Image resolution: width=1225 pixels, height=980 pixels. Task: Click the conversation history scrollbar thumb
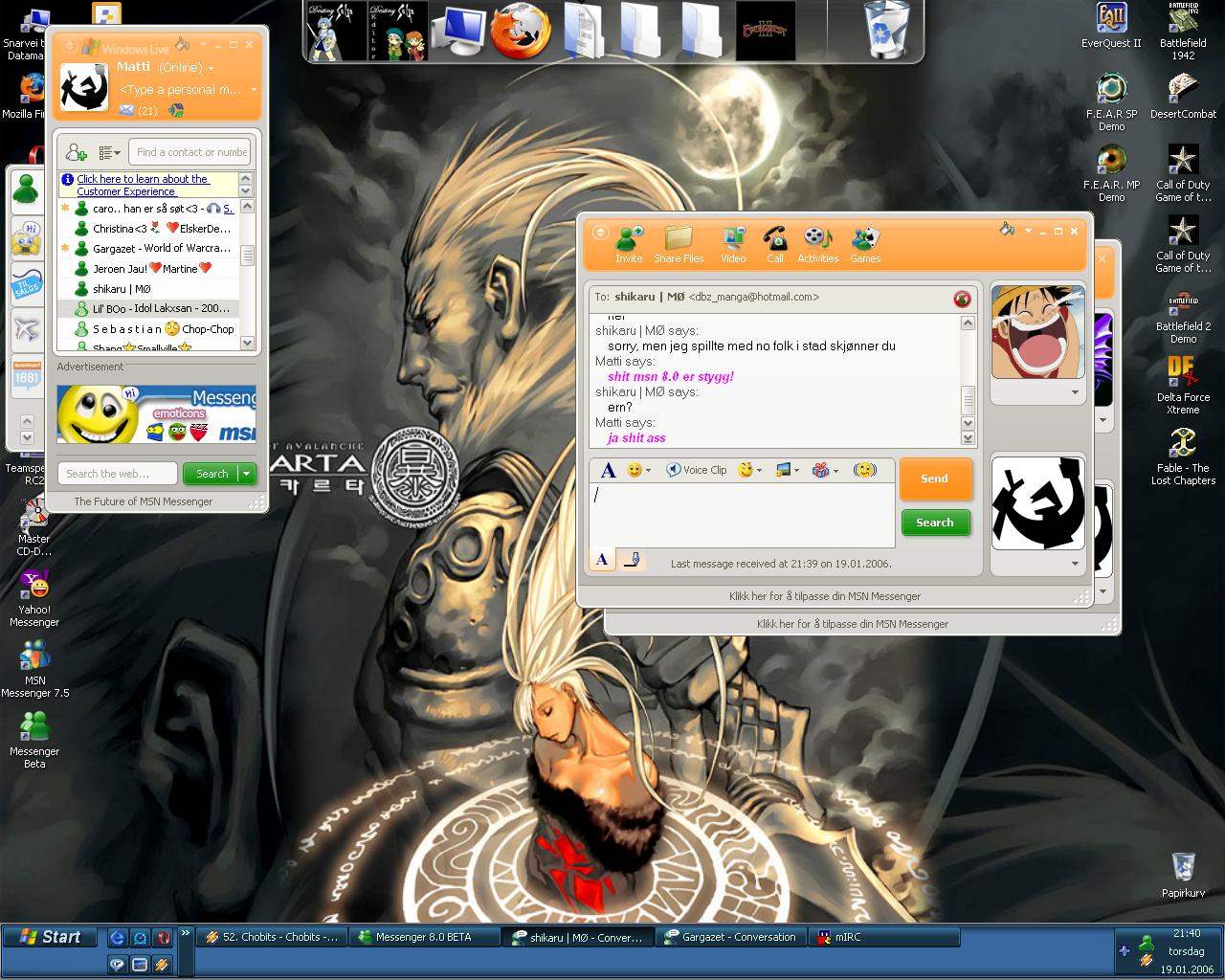(968, 400)
